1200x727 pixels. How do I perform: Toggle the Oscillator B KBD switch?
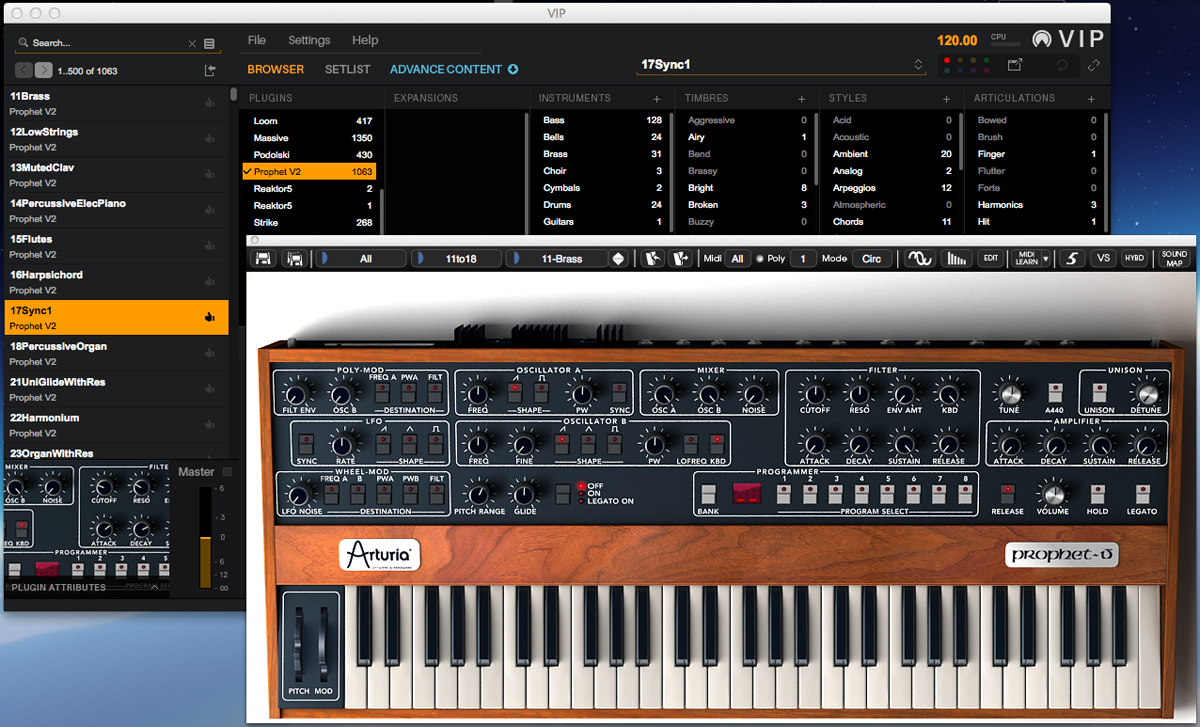pyautogui.click(x=717, y=443)
